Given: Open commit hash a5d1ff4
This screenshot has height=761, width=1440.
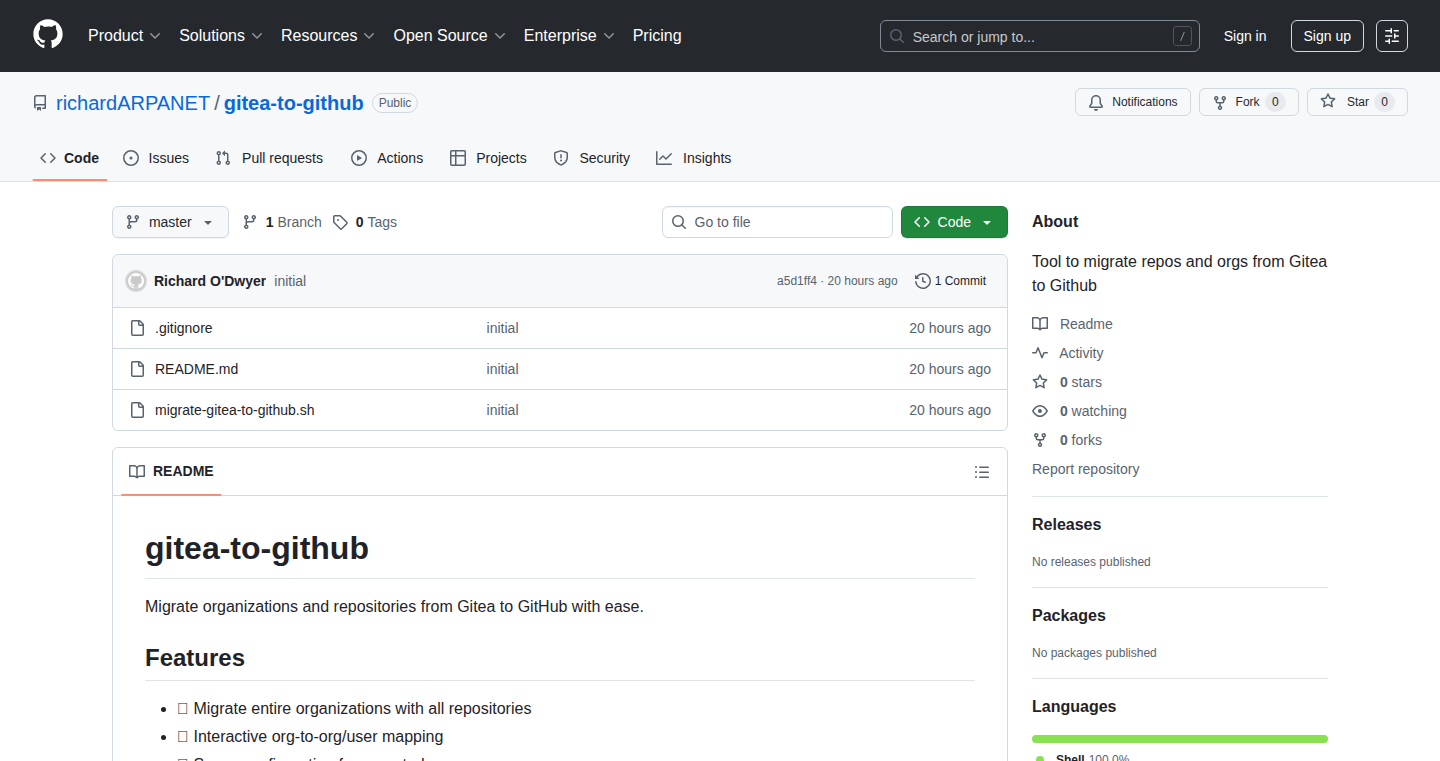Looking at the screenshot, I should (797, 281).
